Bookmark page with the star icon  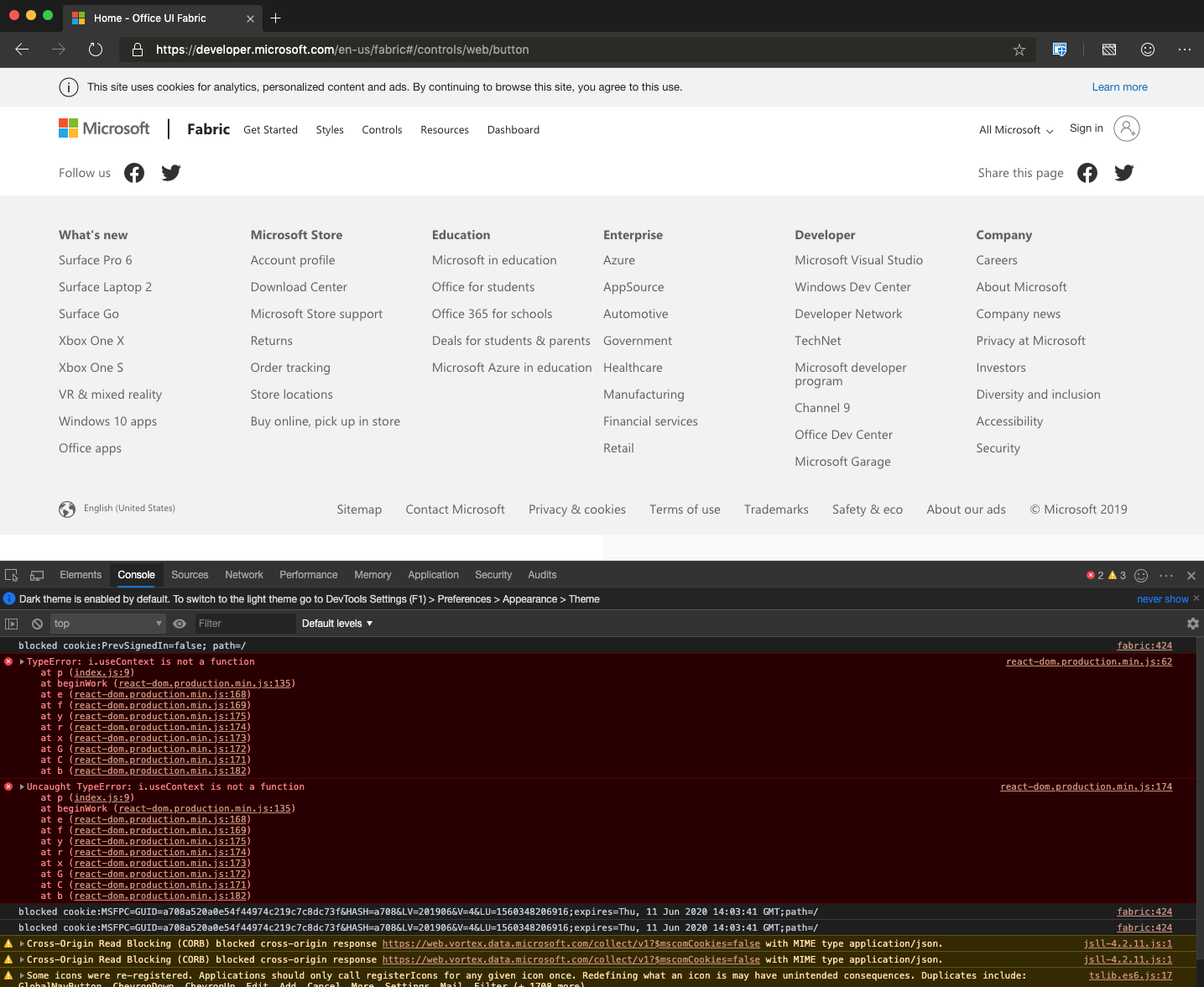[1019, 50]
